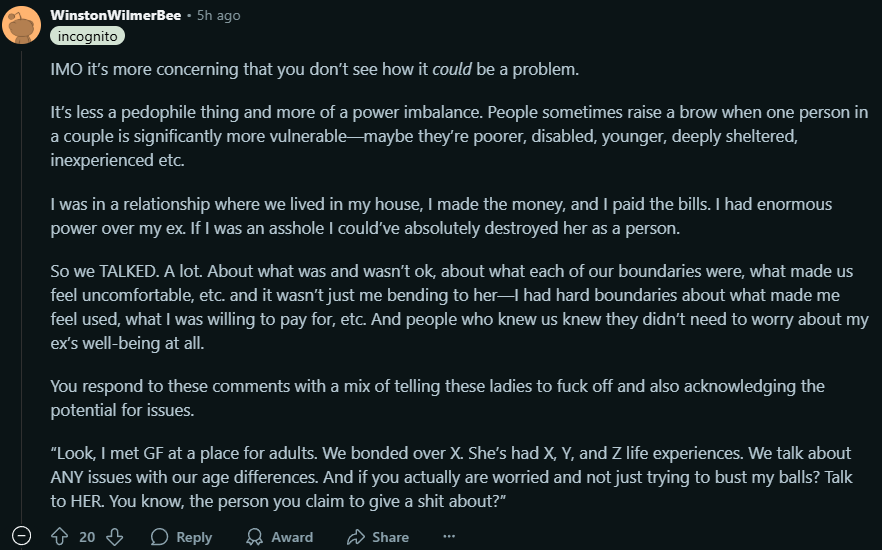The height and width of the screenshot is (550, 882).
Task: Click the vote count showing 20
Action: coord(87,537)
